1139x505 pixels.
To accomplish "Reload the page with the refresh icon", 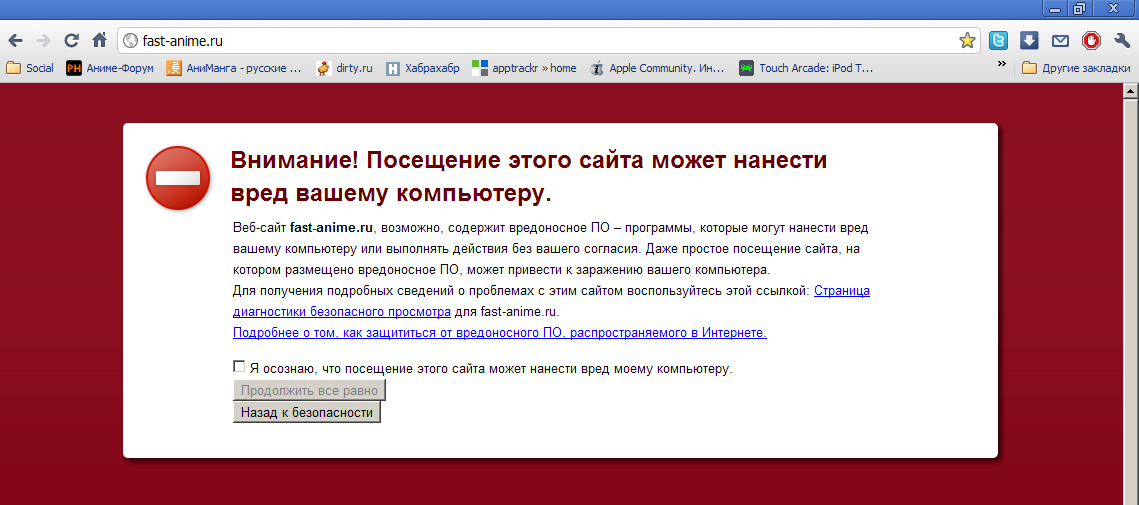I will coord(71,41).
